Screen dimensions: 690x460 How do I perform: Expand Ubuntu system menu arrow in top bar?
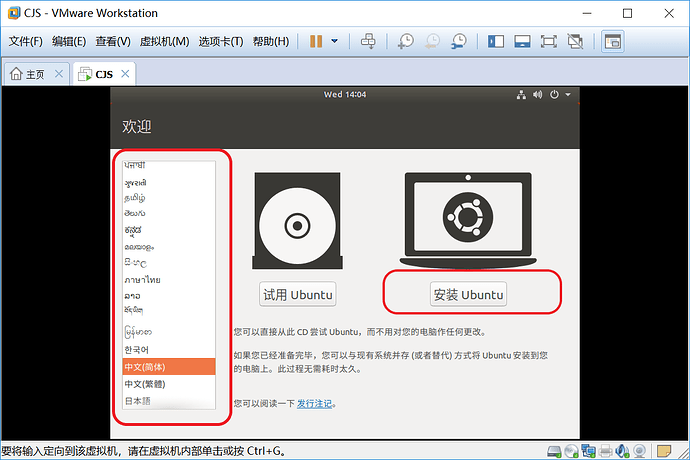[x=568, y=94]
